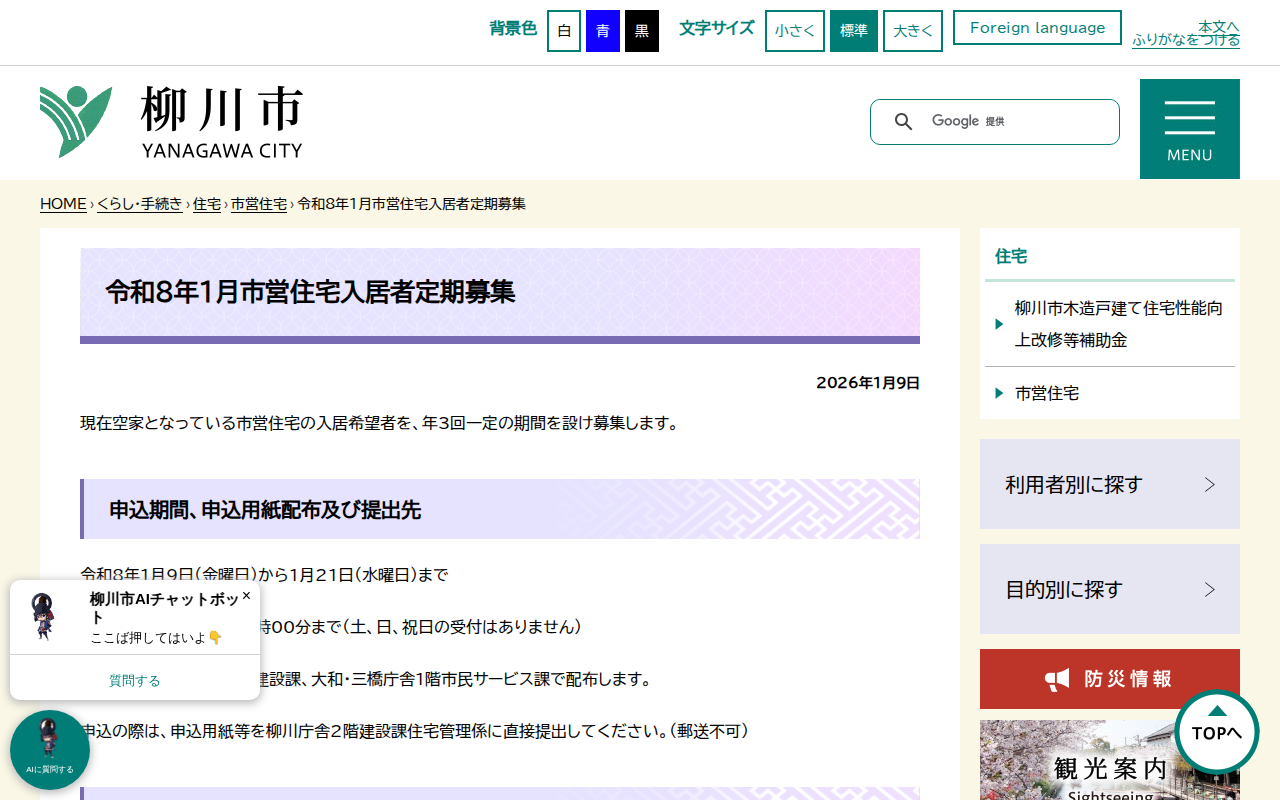
Task: Open the MENU hamburger icon
Action: point(1189,118)
